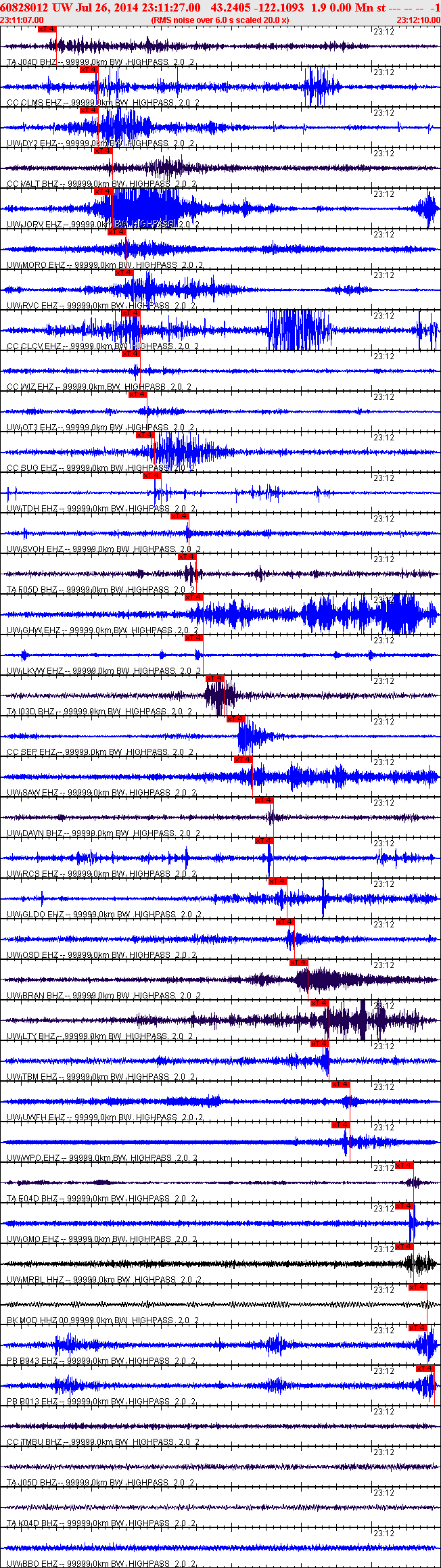Click the red pick flag on the UW OSD trace
Screen dimensions: 441x1568
coord(285,922)
